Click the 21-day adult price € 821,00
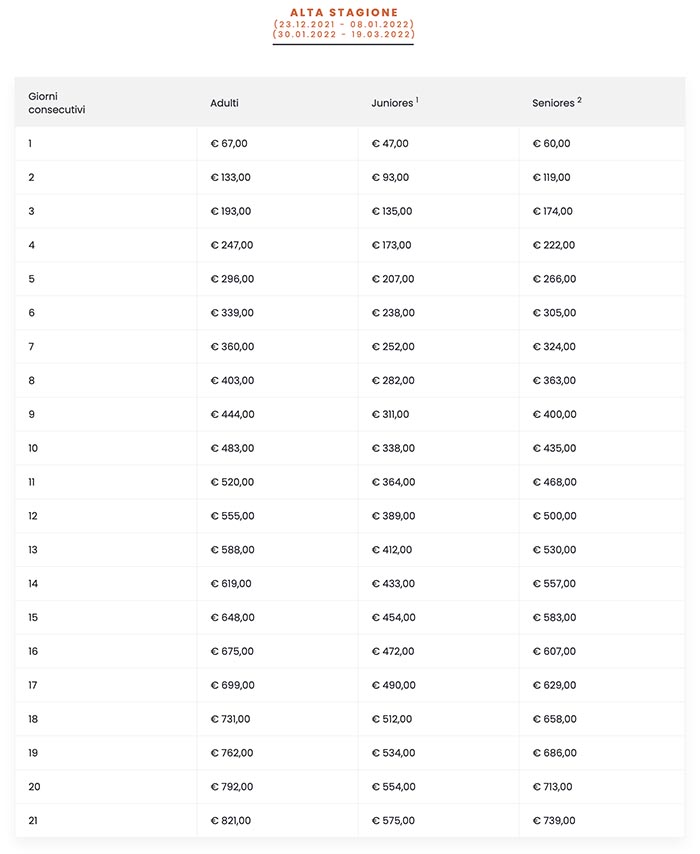 tap(231, 821)
